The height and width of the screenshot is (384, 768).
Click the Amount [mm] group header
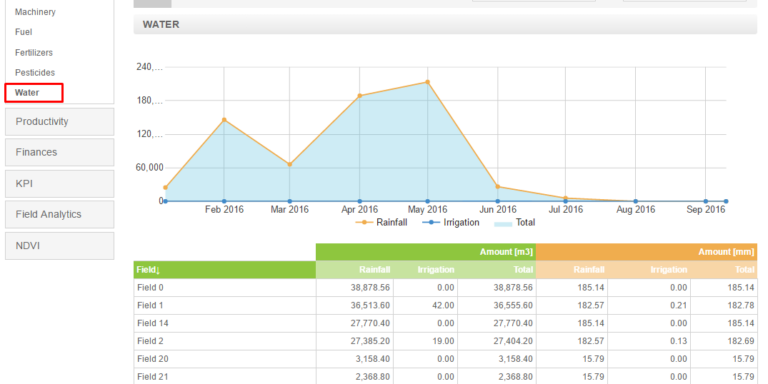click(x=647, y=252)
